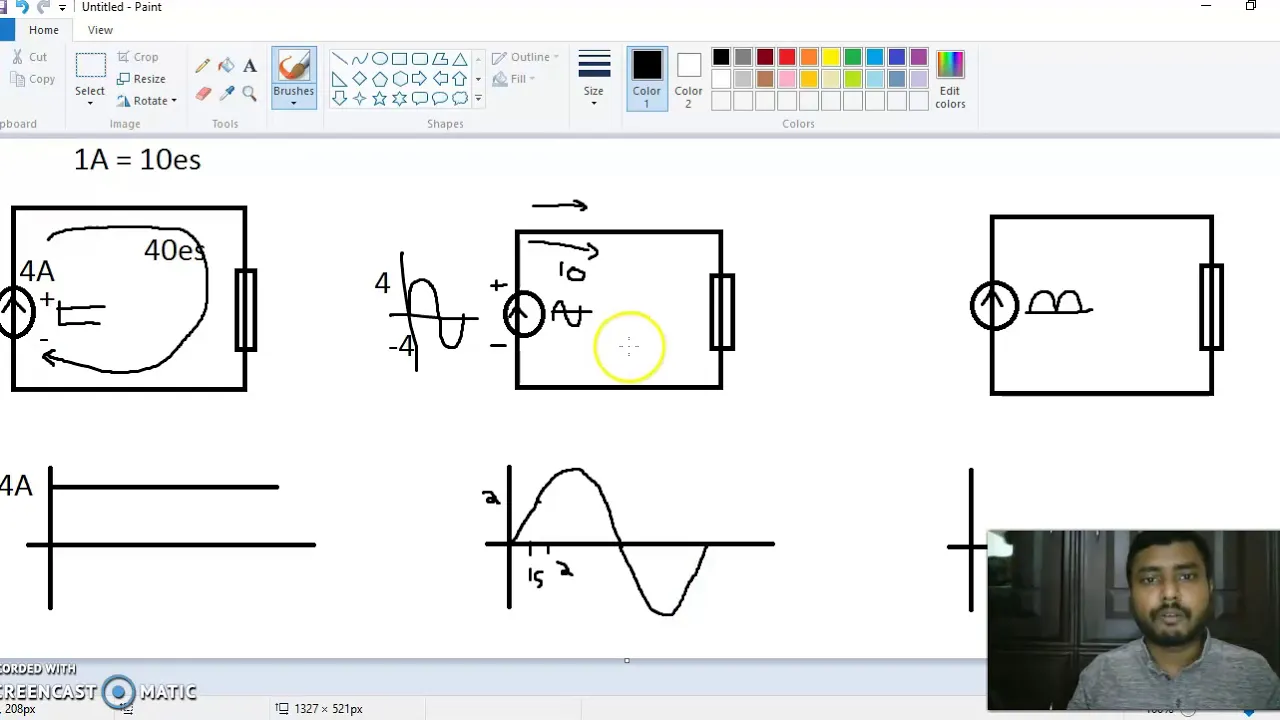Choose the Polygon shape
The height and width of the screenshot is (720, 1280).
click(x=439, y=59)
